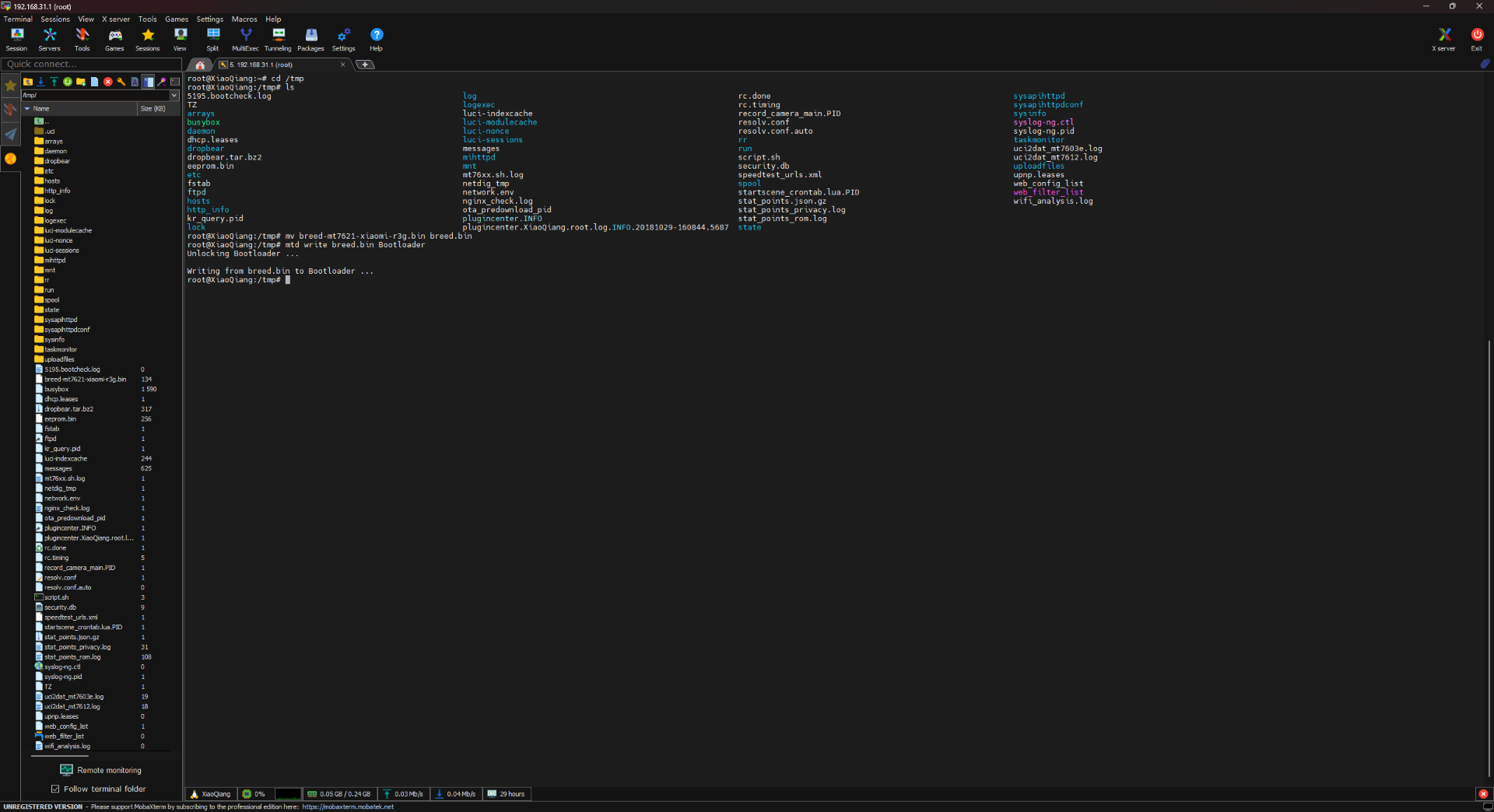Click the SFTP upload arrow icon
This screenshot has width=1494, height=812.
54,82
